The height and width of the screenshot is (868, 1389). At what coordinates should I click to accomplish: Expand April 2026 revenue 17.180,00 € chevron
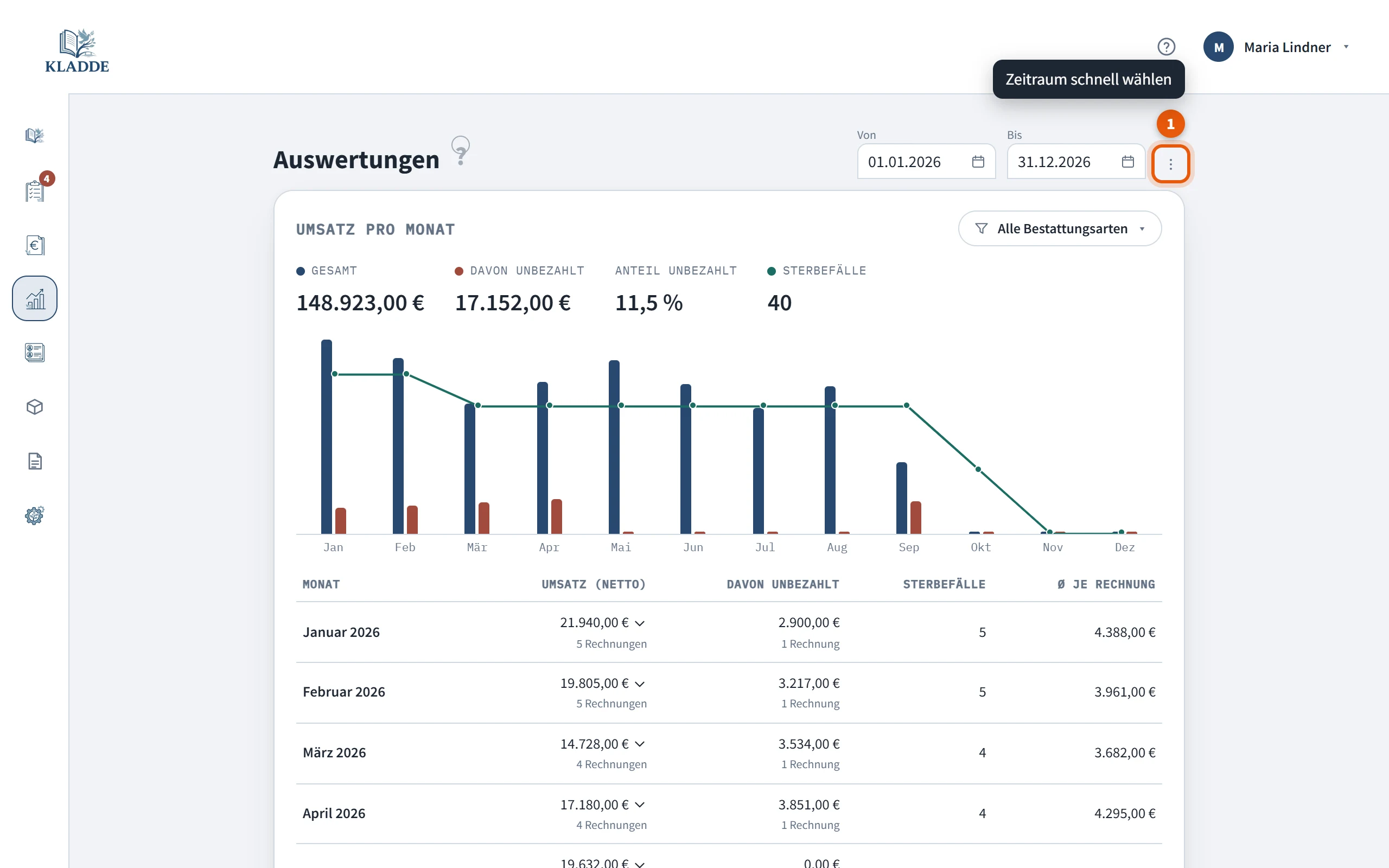coord(640,805)
